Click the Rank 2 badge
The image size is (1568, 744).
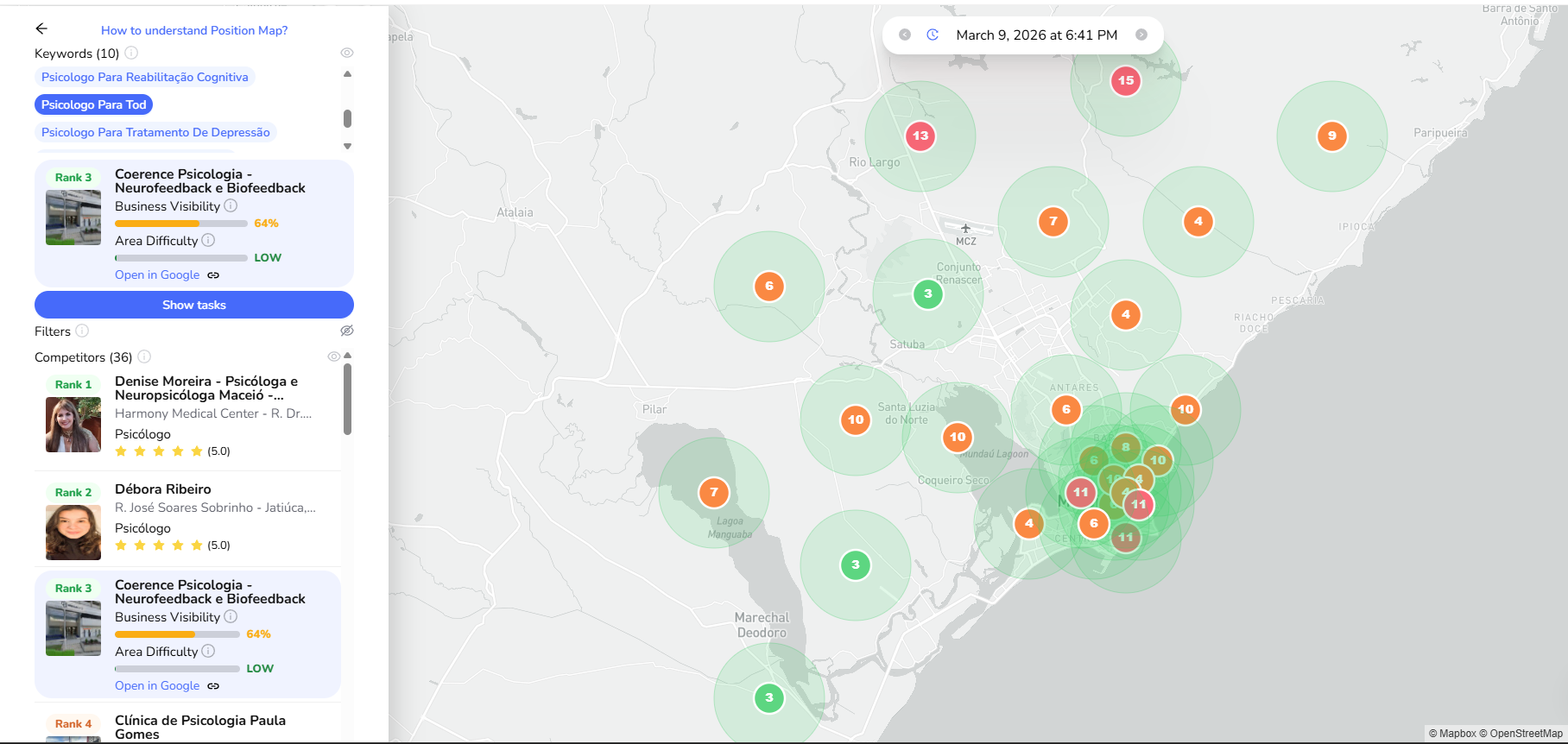(73, 493)
